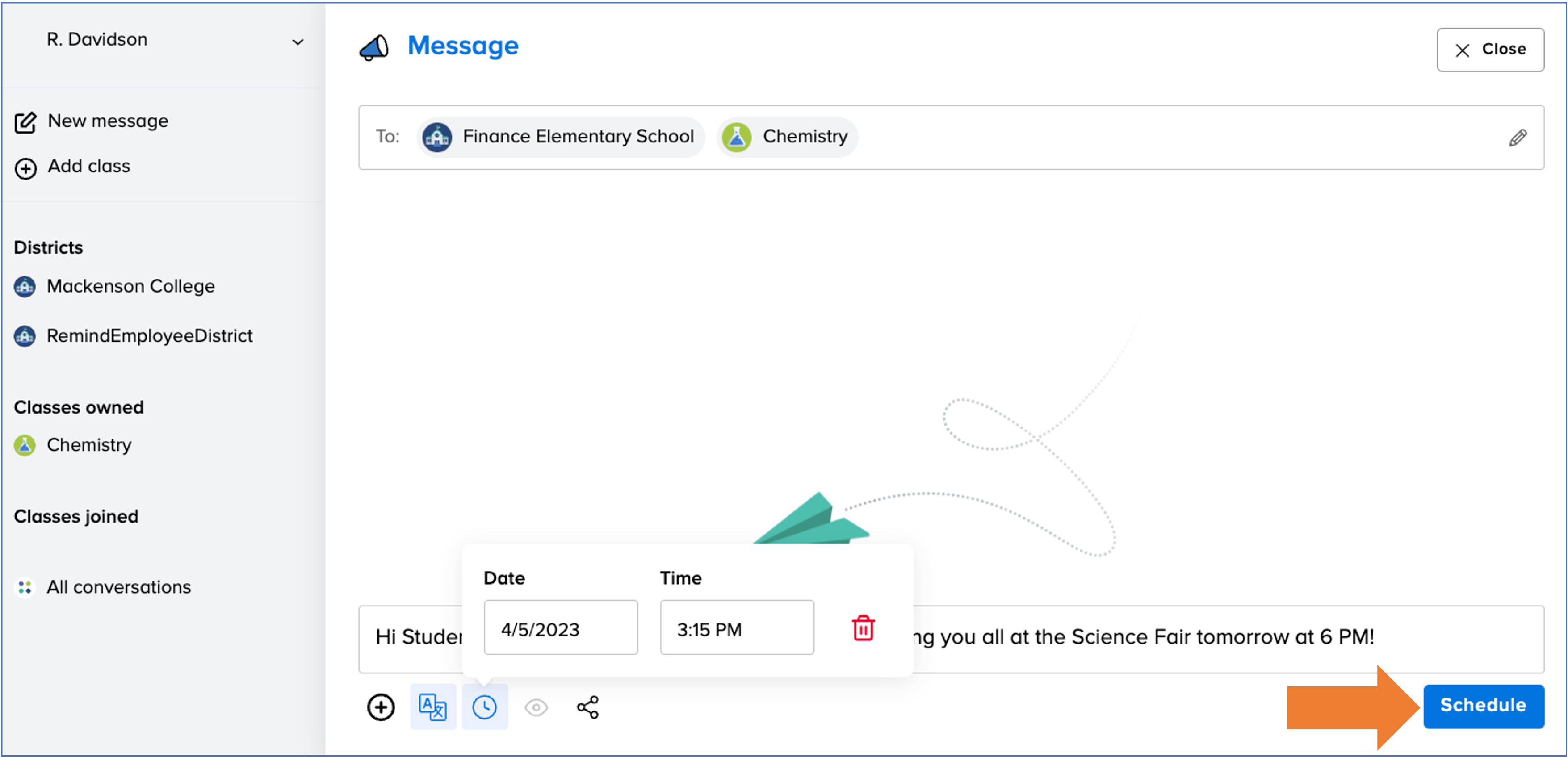Open the Date field picker showing 4/5/2023
This screenshot has width=1568, height=757.
[x=561, y=628]
